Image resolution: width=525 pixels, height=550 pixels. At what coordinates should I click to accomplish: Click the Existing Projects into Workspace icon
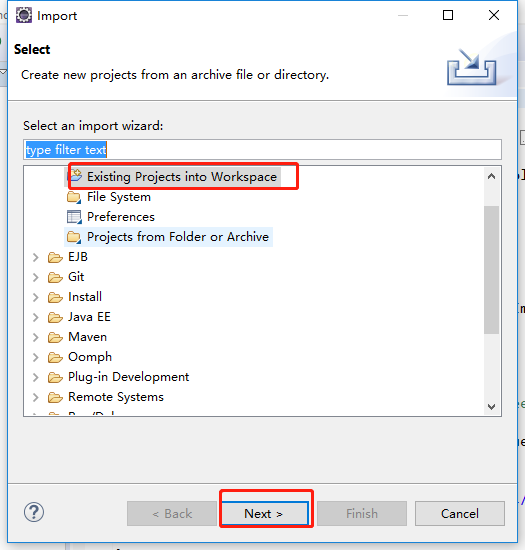click(x=74, y=175)
